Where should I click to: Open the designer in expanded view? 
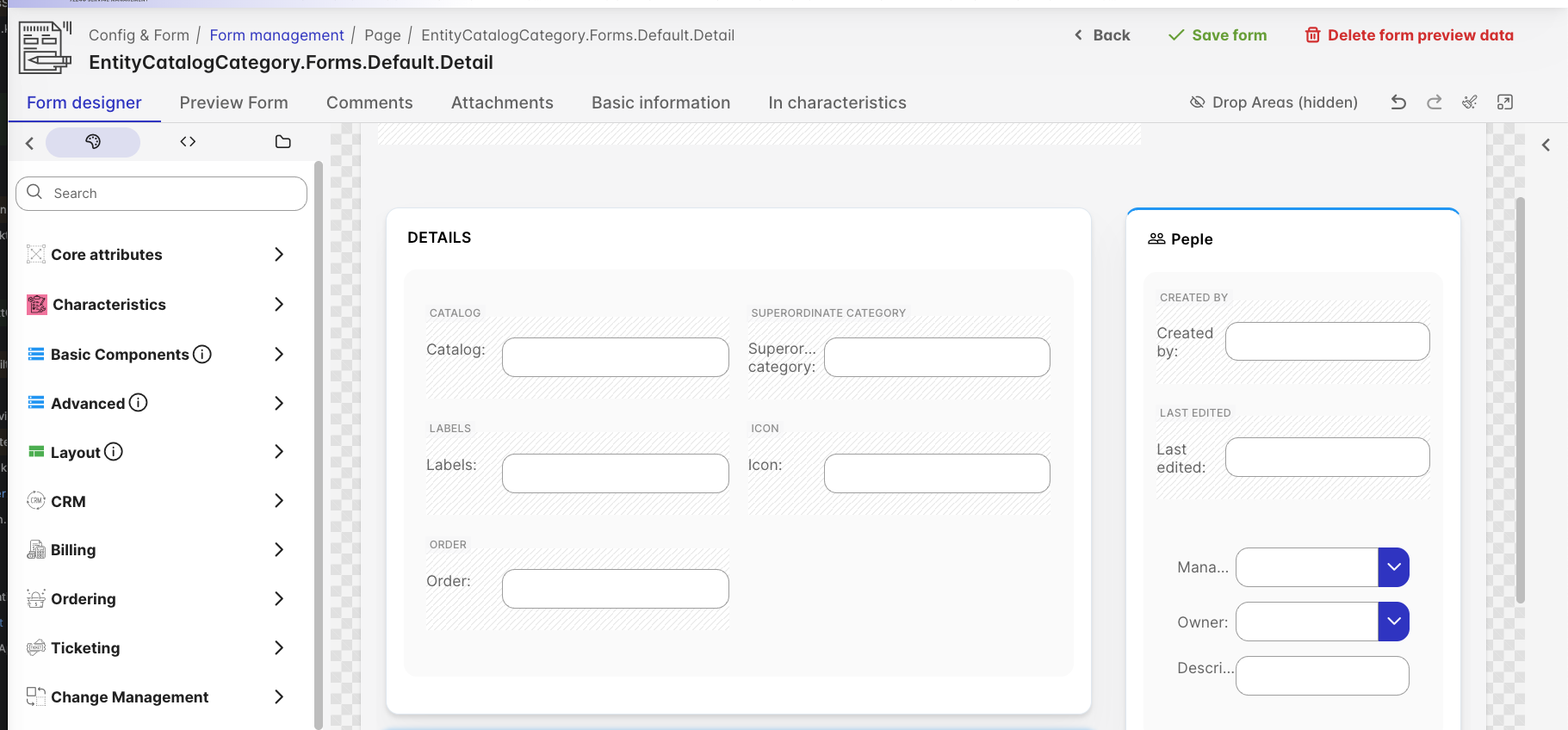(x=1504, y=102)
